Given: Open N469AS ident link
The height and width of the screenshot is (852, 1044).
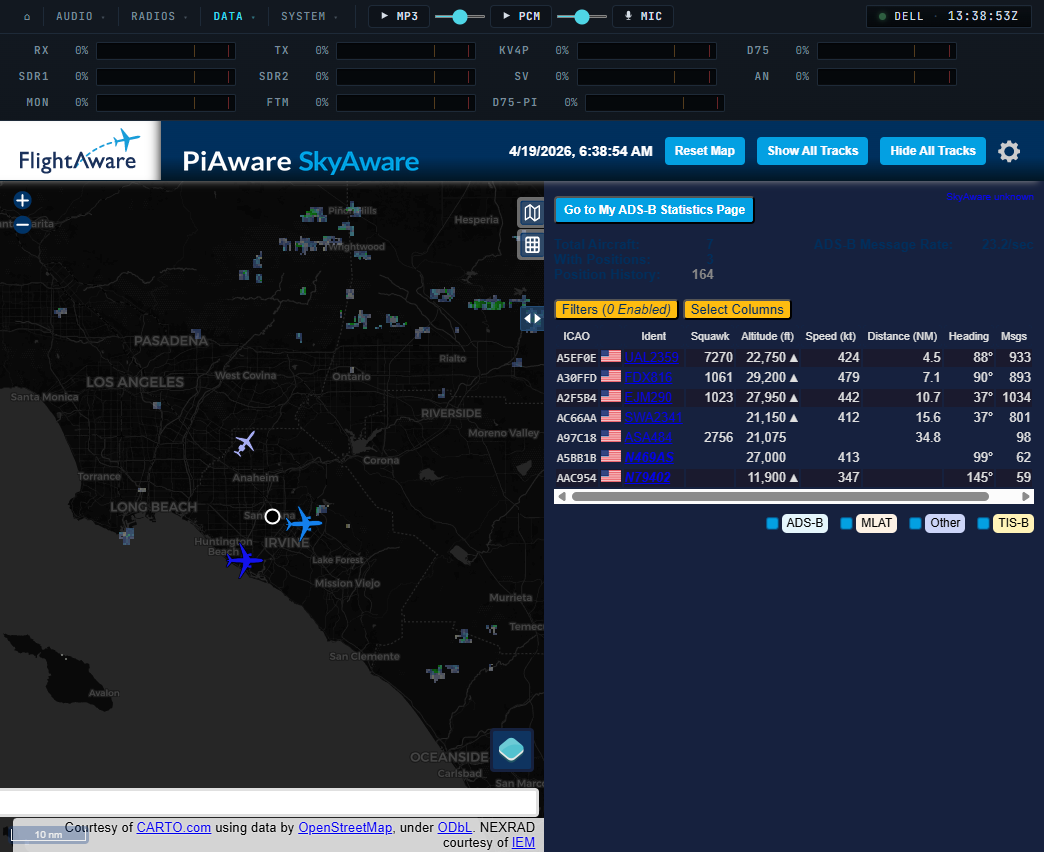Looking at the screenshot, I should [649, 457].
